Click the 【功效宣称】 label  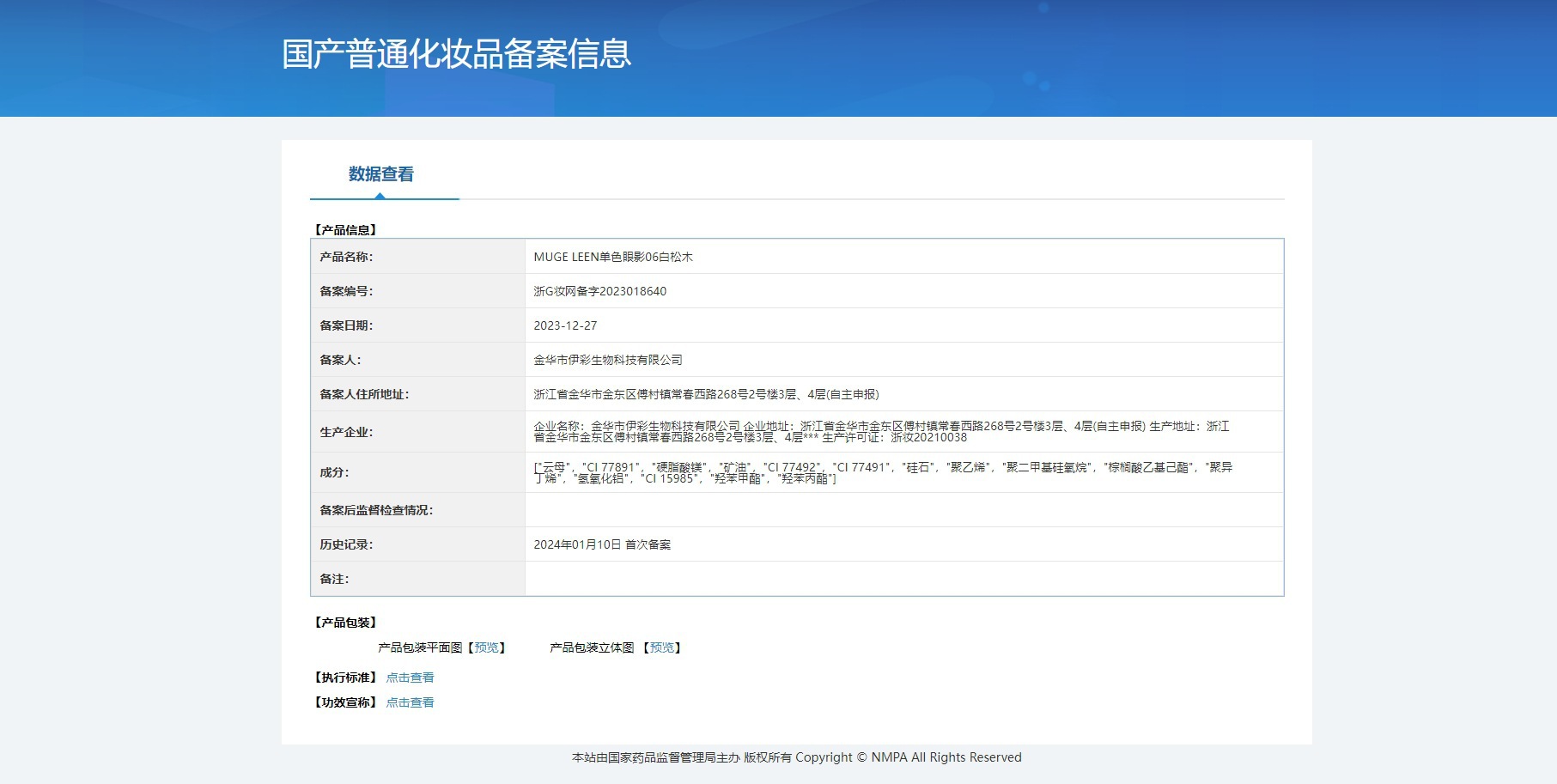pos(345,702)
